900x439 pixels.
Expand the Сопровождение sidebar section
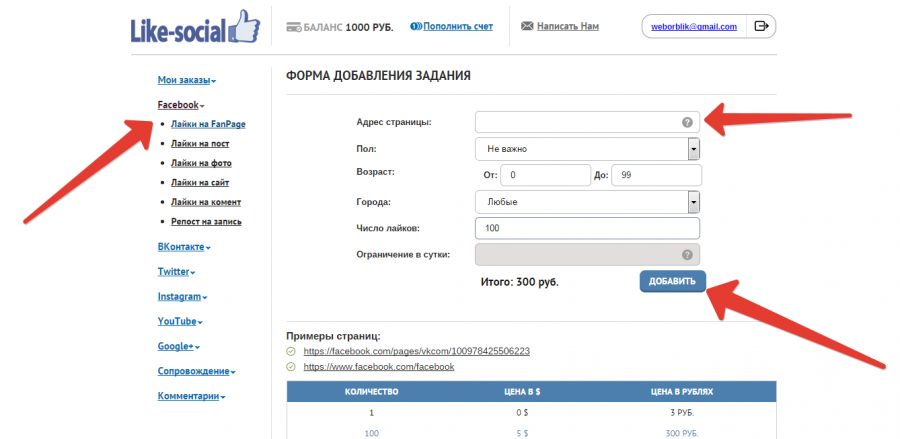196,371
